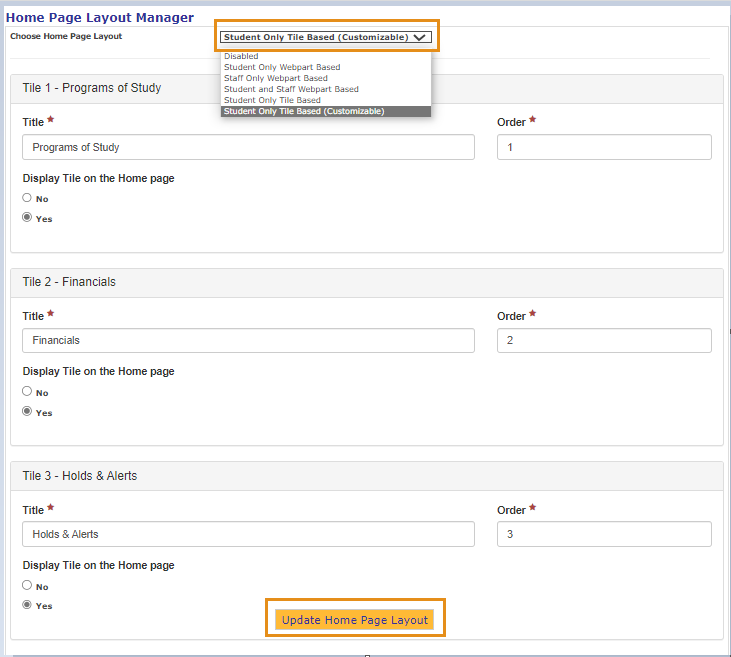Choose Student Only Tile Based option
The height and width of the screenshot is (657, 731).
pyautogui.click(x=272, y=100)
